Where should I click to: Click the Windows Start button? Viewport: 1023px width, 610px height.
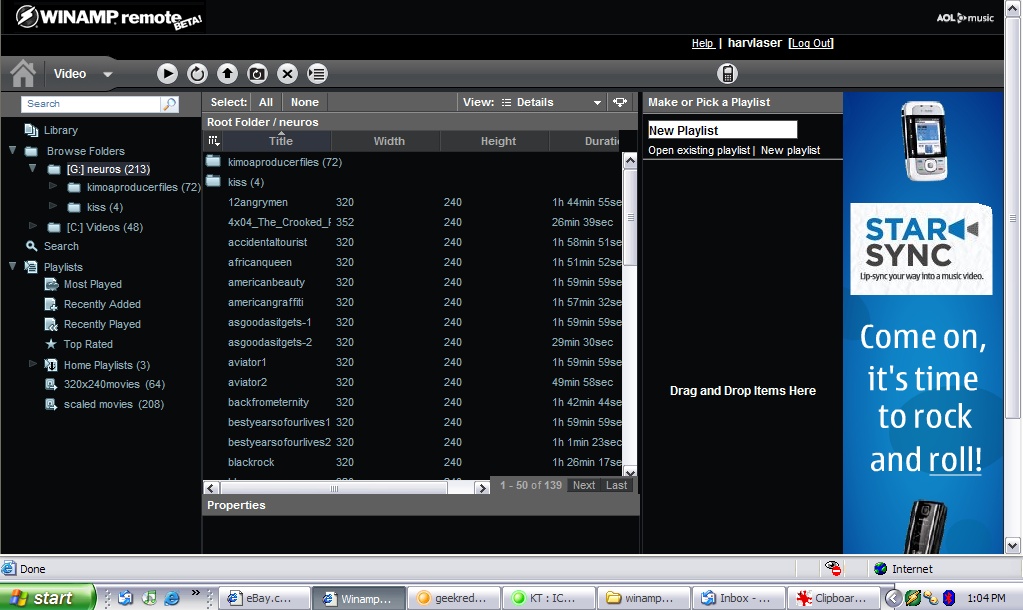tap(47, 598)
